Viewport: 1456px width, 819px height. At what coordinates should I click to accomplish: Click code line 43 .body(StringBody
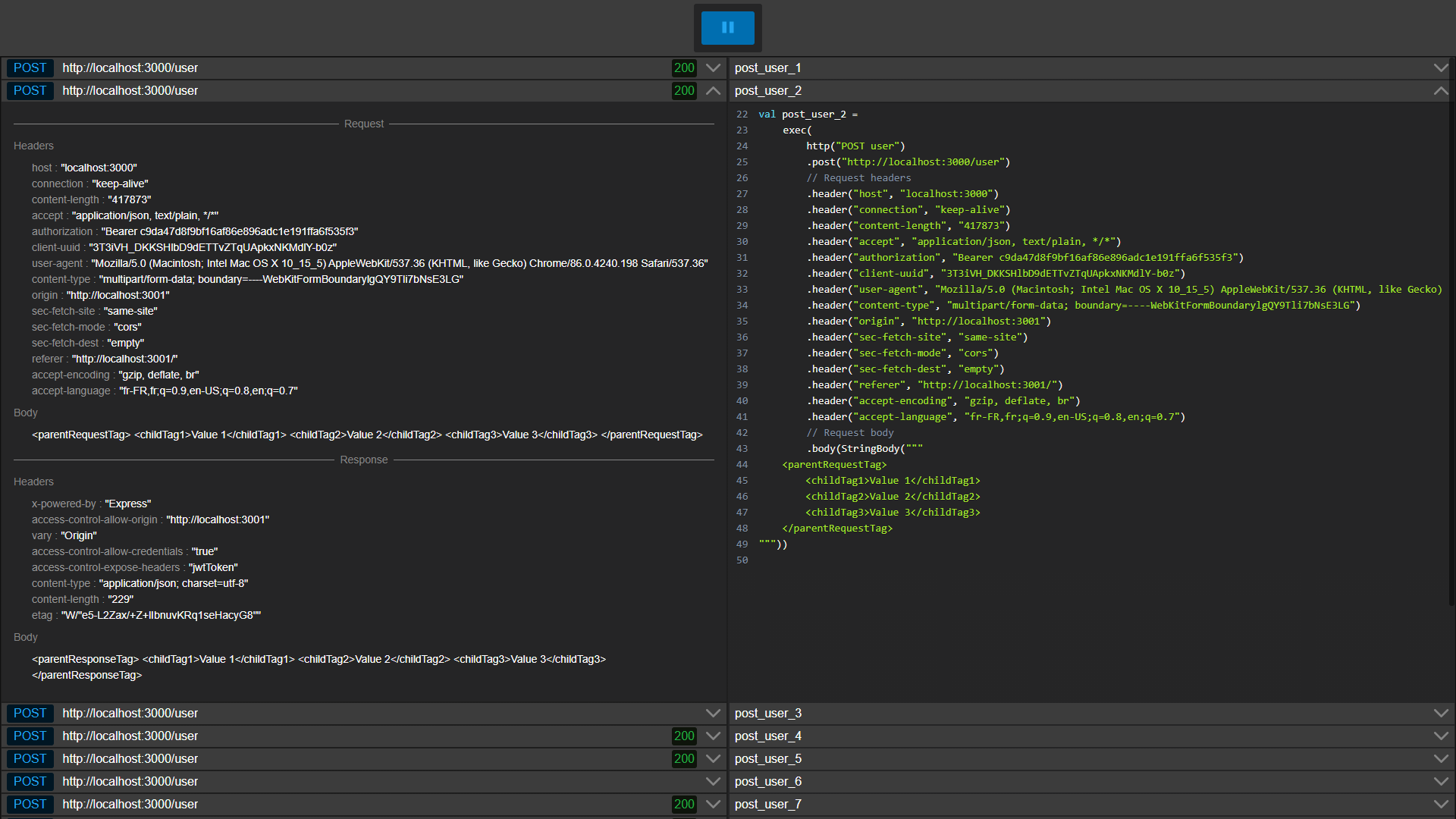[x=864, y=449]
